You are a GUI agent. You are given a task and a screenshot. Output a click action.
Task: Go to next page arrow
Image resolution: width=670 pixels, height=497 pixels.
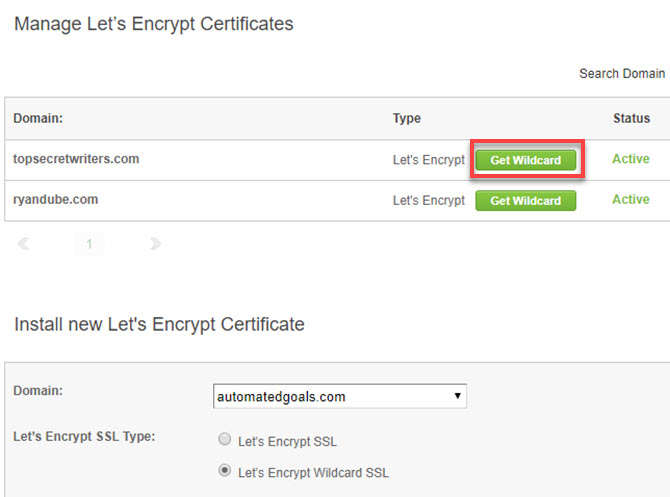(155, 244)
